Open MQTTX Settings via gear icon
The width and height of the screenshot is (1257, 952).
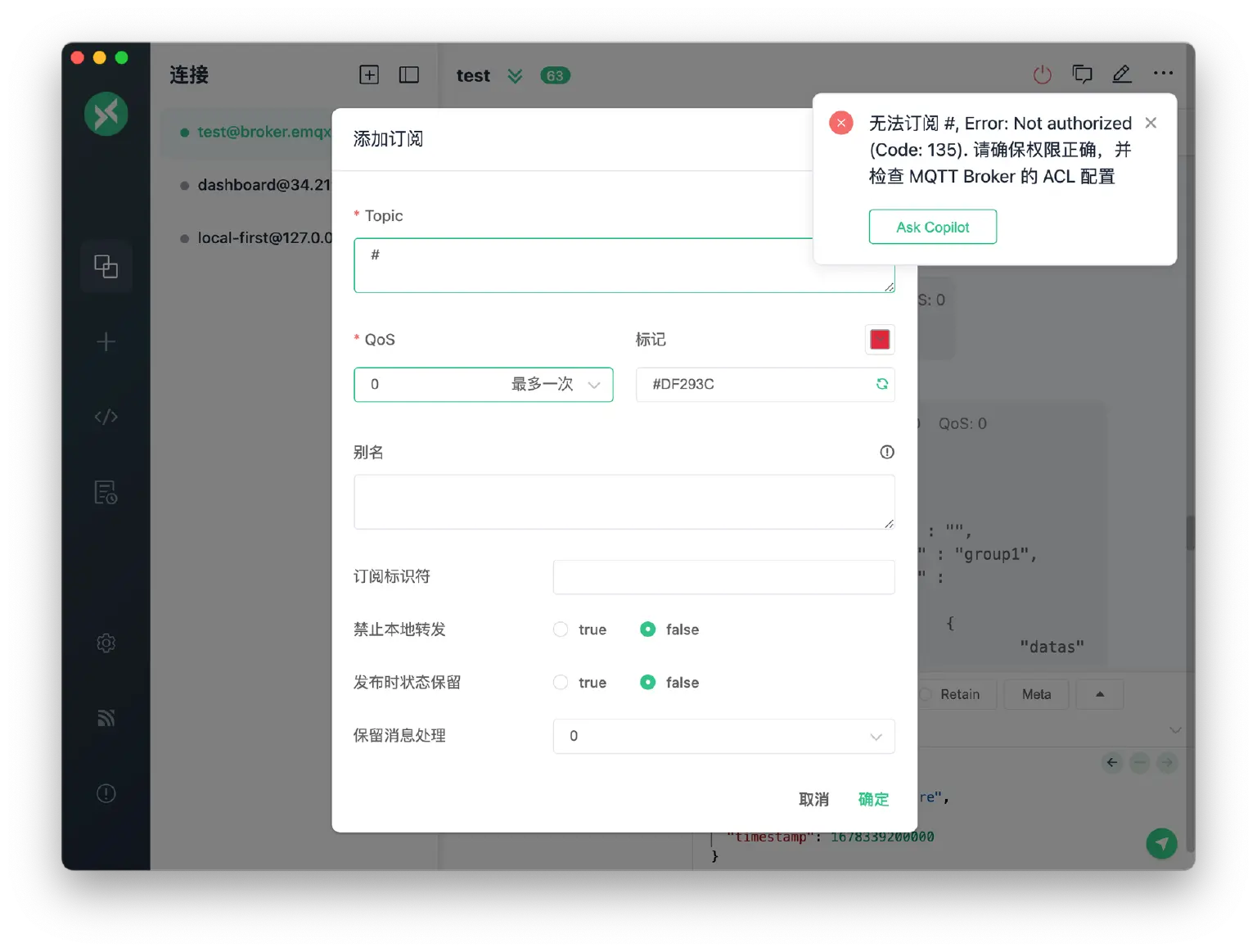point(106,643)
